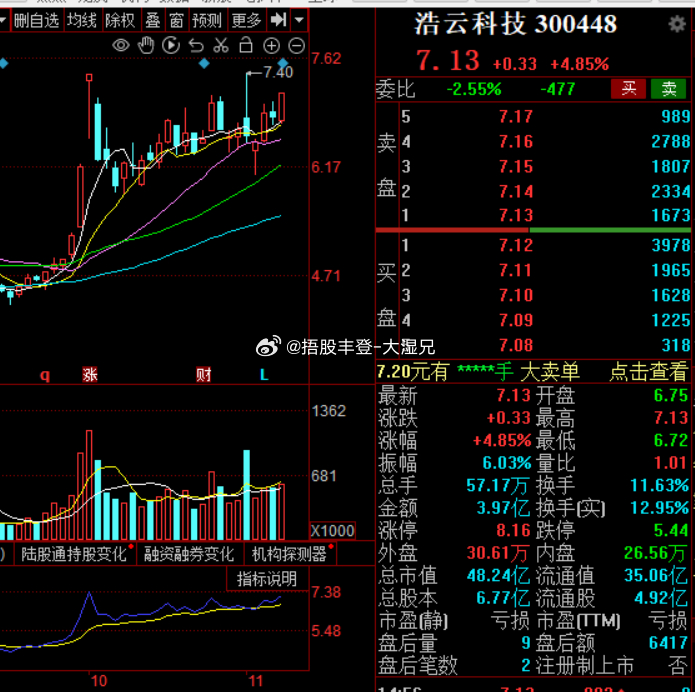Click blue diamond marker near chart top center

[x=204, y=63]
